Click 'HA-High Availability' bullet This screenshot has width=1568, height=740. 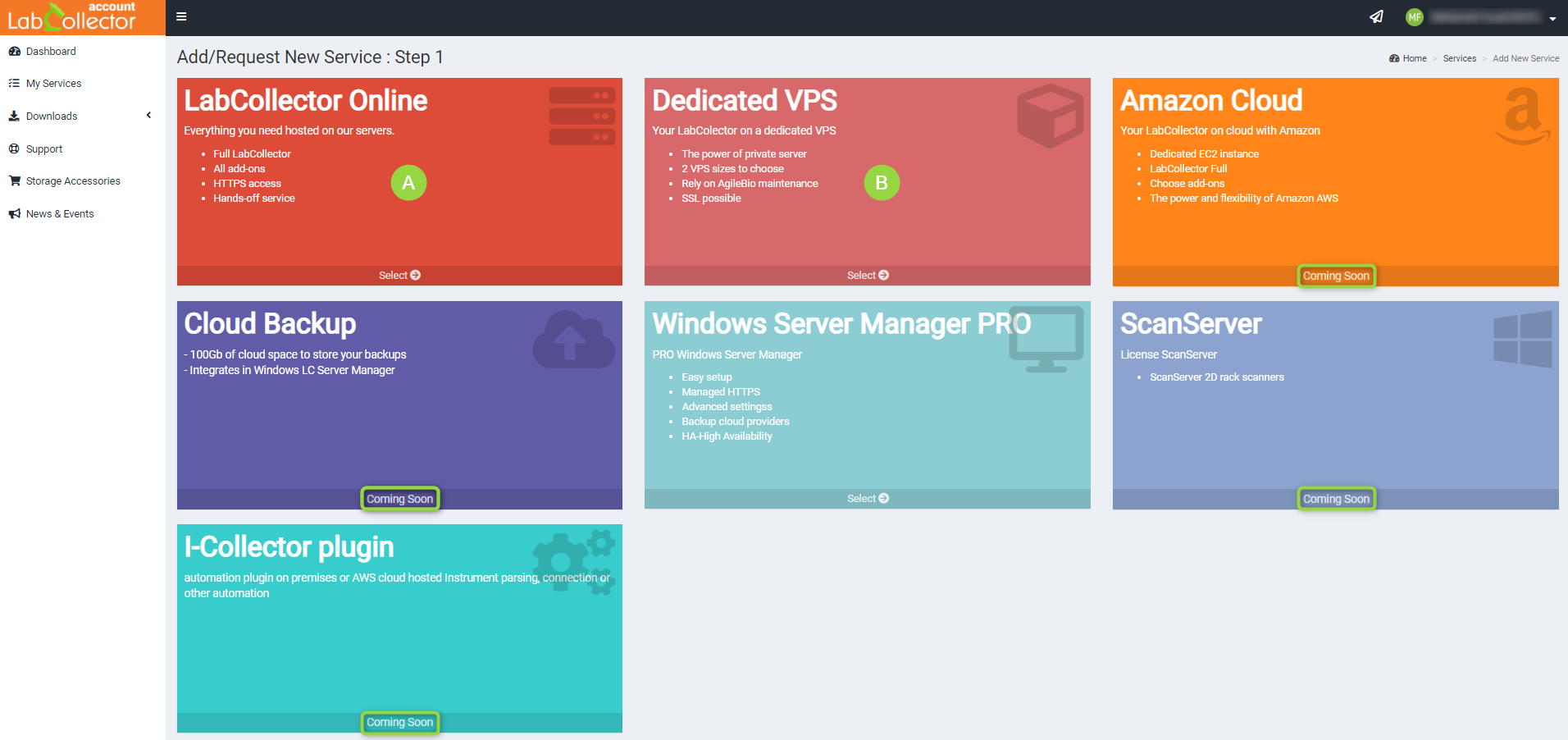point(727,436)
